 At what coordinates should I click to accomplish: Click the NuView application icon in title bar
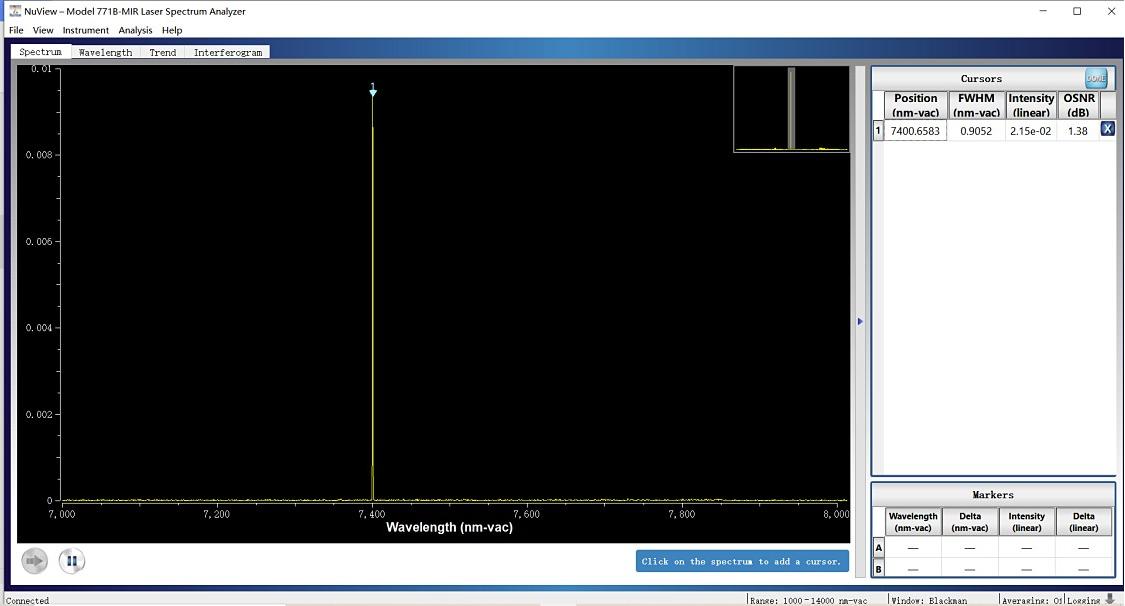coord(15,11)
